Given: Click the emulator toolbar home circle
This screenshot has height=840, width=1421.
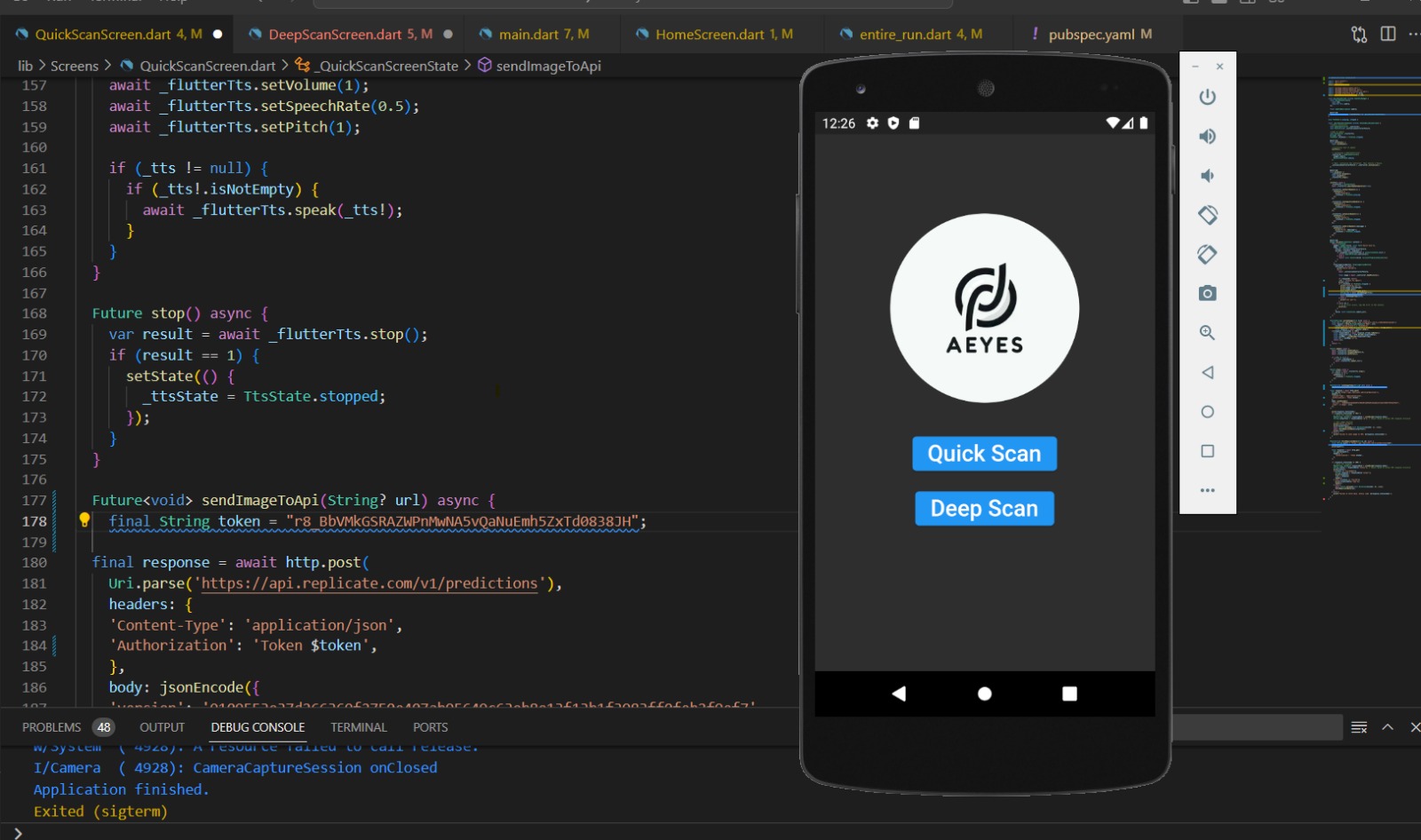Looking at the screenshot, I should pos(1207,412).
